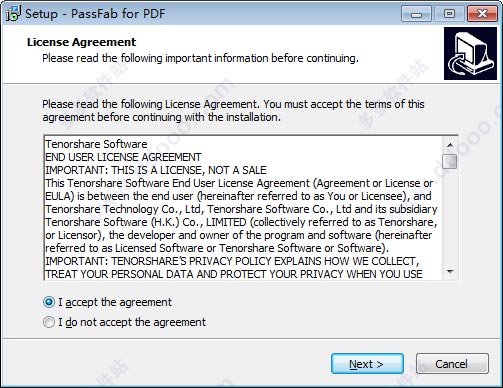Screen dimensions: 503x388
Task: Click the instruction paragraph above the license box
Action: (233, 111)
